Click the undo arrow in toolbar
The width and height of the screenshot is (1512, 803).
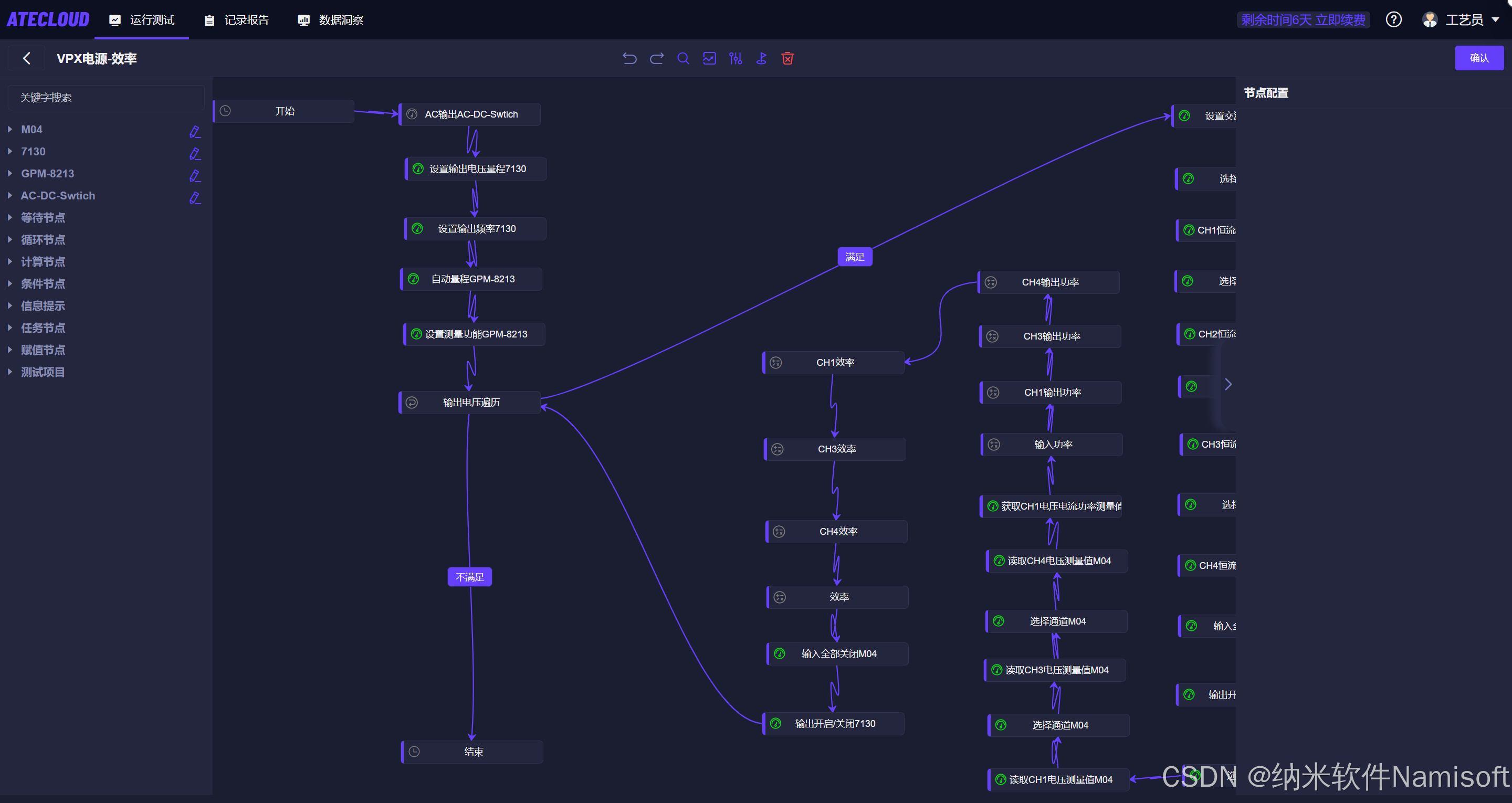point(629,58)
